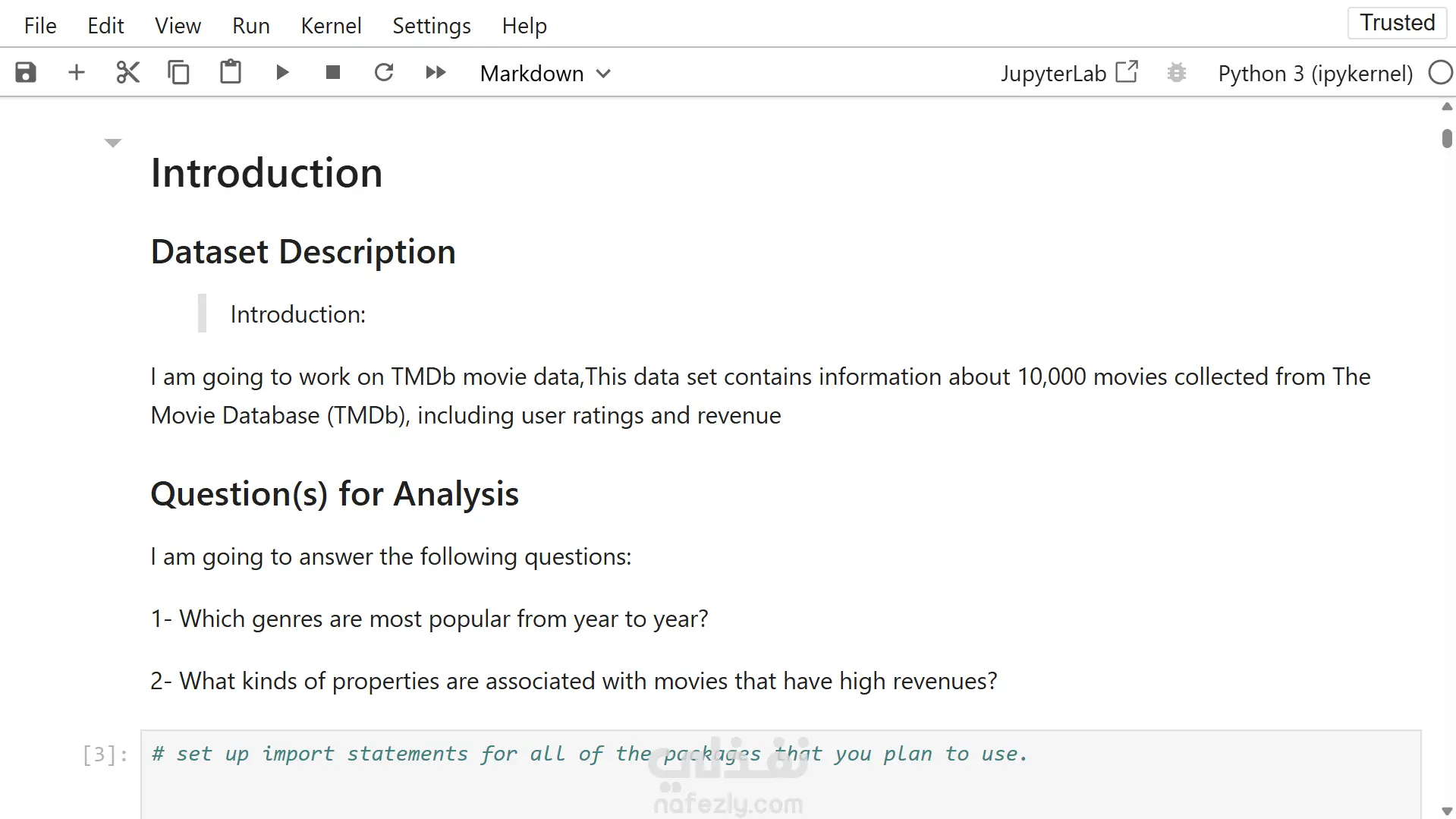Select the Python 3 (ipykernel) kernel name

coord(1315,74)
